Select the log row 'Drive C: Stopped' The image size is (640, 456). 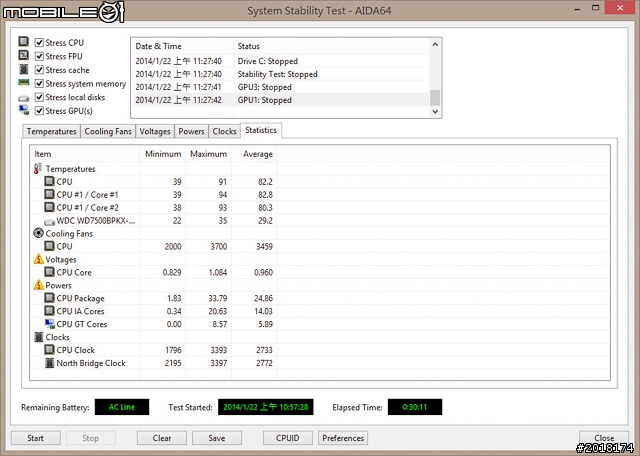[281, 61]
